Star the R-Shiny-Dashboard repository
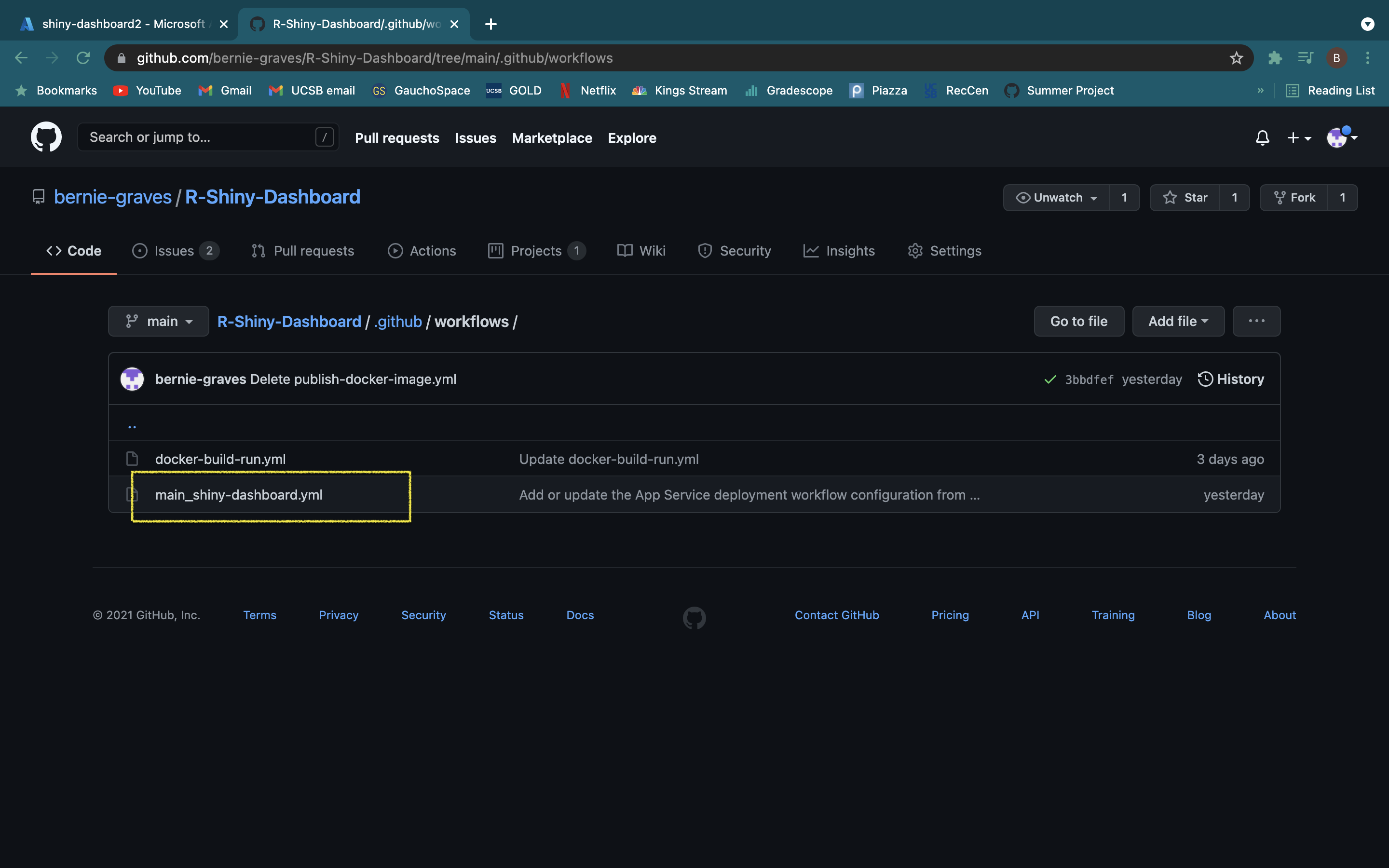 1185,198
